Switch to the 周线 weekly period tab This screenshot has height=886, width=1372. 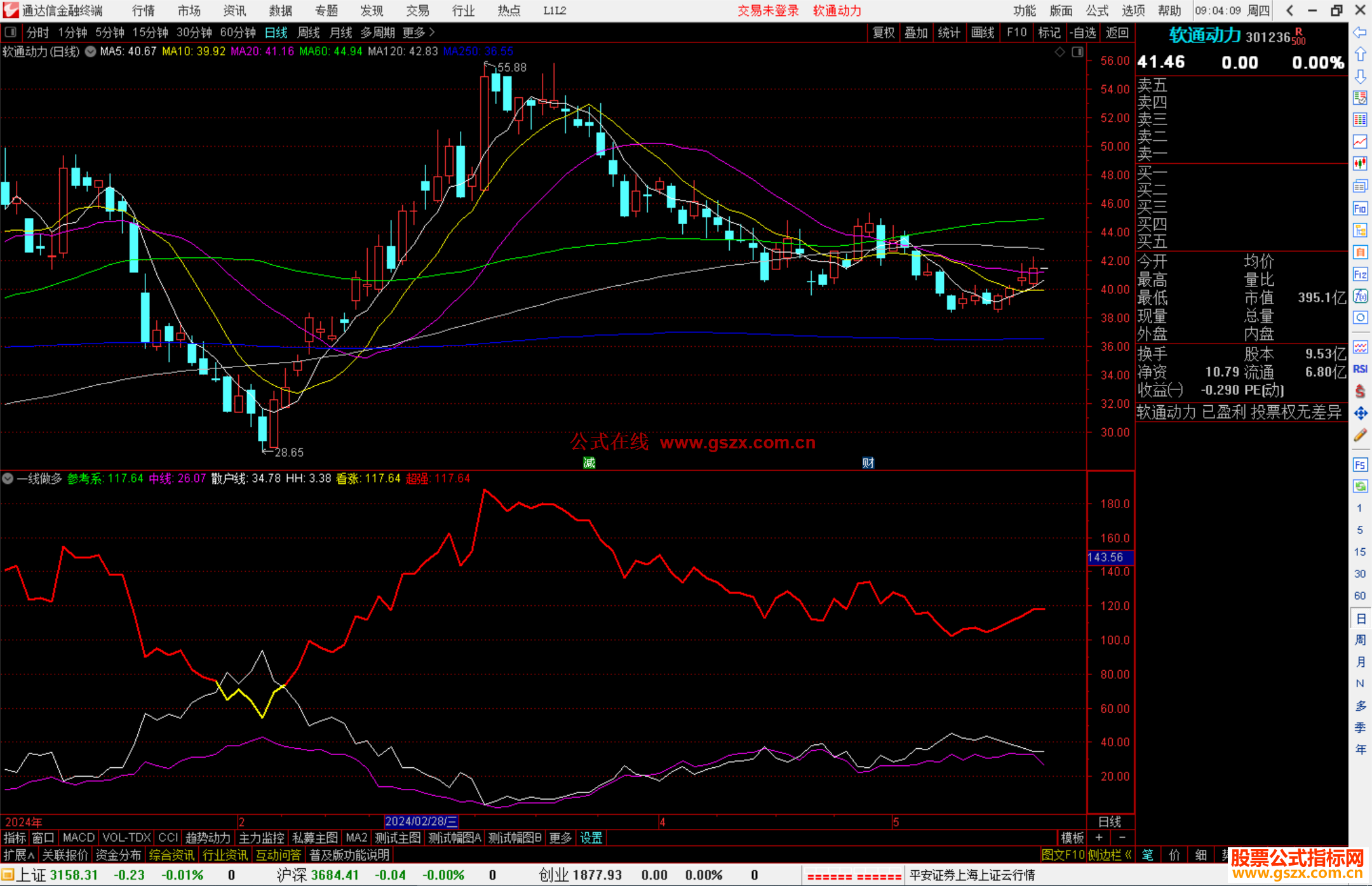tap(309, 32)
